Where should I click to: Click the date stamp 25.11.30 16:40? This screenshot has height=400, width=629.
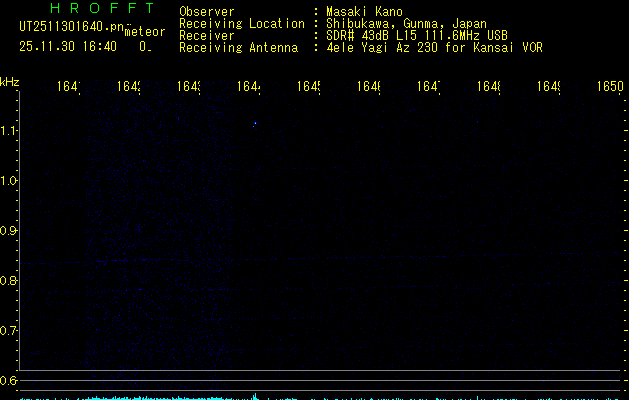68,47
